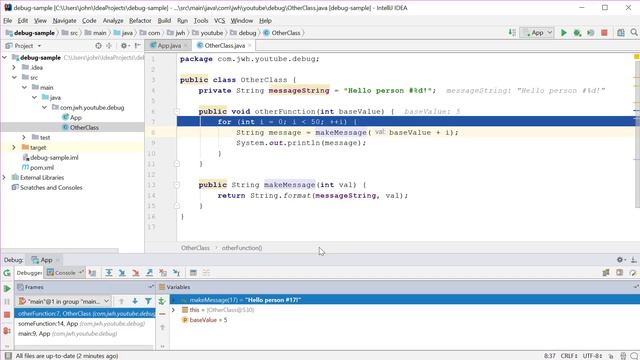The height and width of the screenshot is (360, 640).
Task: Add new watch with green plus
Action: pos(162,301)
